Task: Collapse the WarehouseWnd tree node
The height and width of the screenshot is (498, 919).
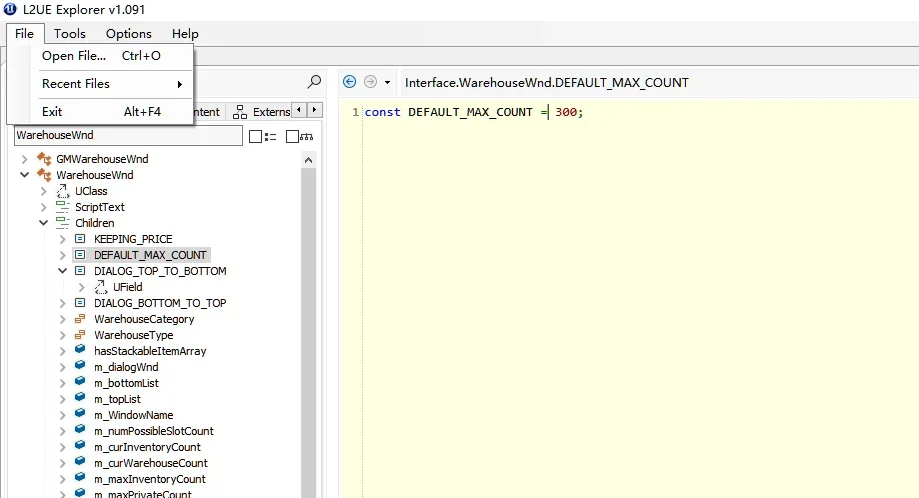Action: (x=25, y=175)
